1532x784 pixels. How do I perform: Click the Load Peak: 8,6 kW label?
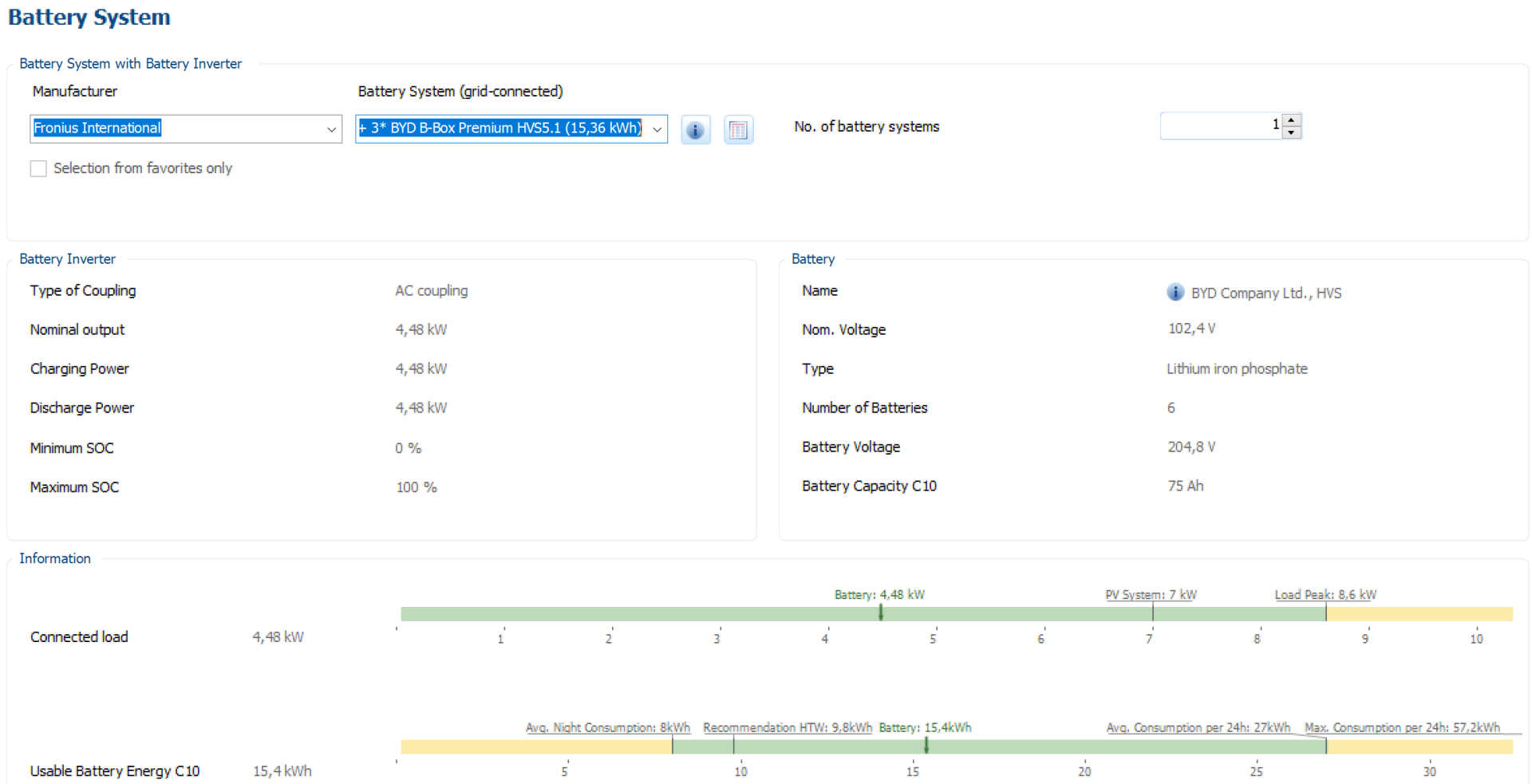1325,595
